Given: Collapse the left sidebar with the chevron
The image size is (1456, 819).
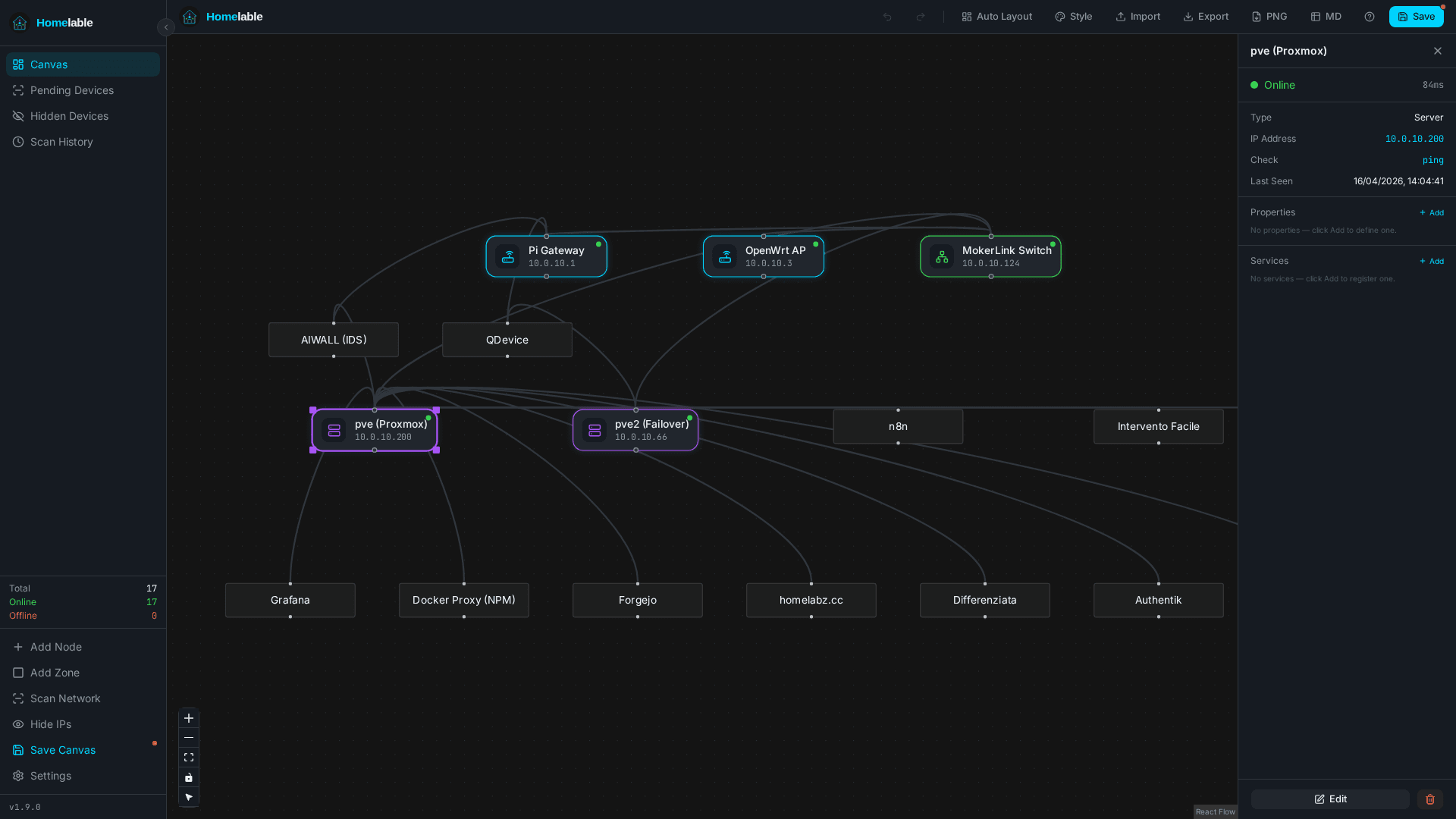Looking at the screenshot, I should 165,27.
